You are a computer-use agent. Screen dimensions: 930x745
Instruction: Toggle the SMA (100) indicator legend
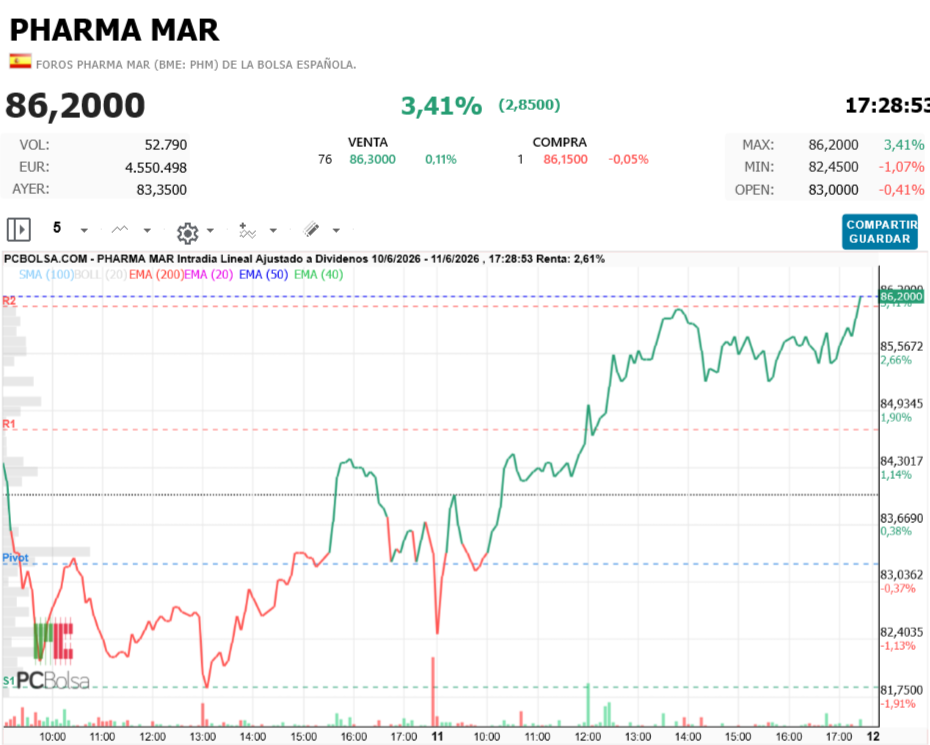click(46, 275)
